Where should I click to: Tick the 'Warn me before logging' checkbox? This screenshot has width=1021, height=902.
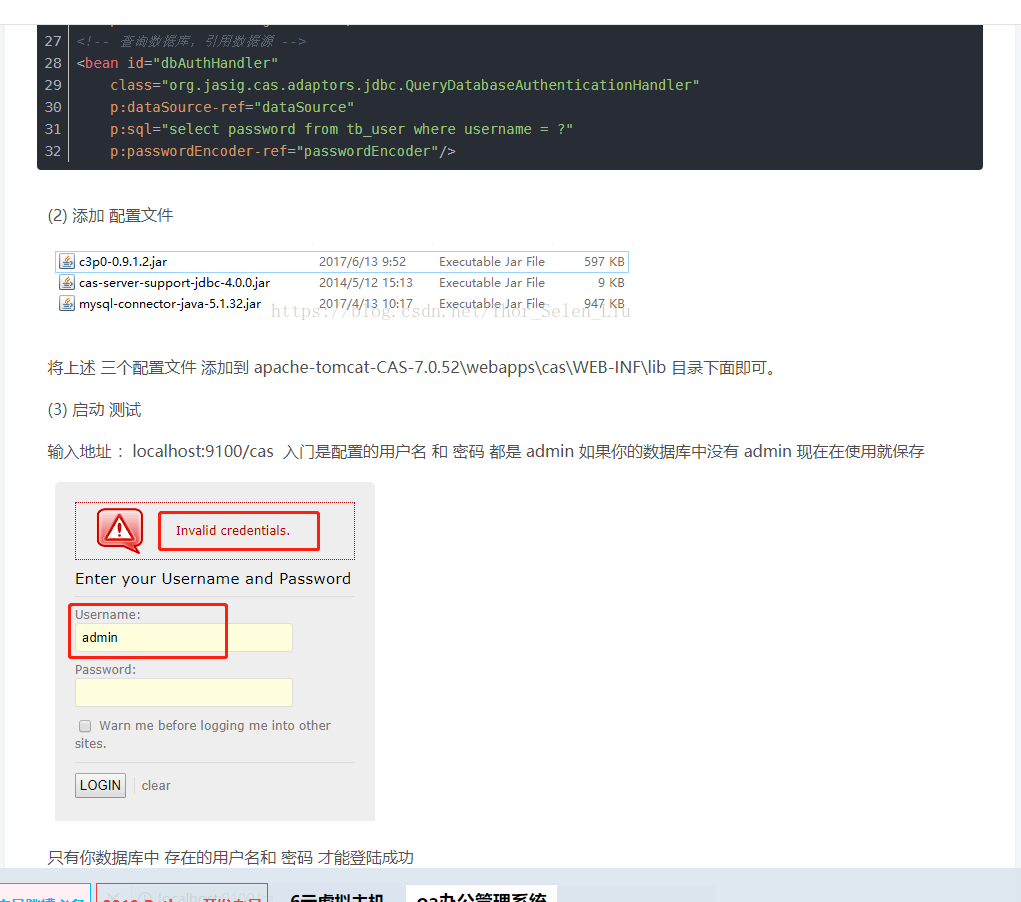pos(85,726)
